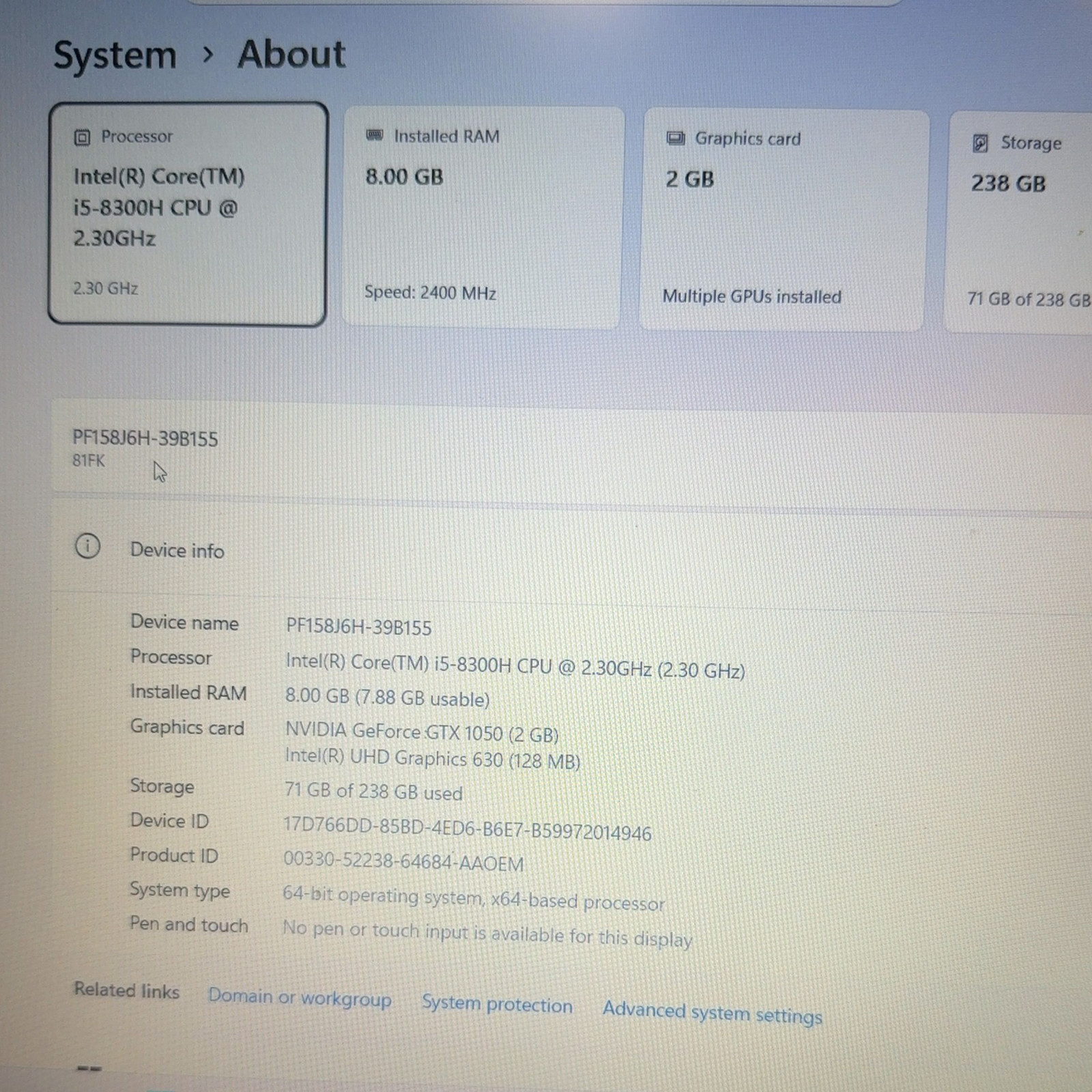The height and width of the screenshot is (1092, 1092).
Task: Click the System type row label
Action: [x=179, y=891]
